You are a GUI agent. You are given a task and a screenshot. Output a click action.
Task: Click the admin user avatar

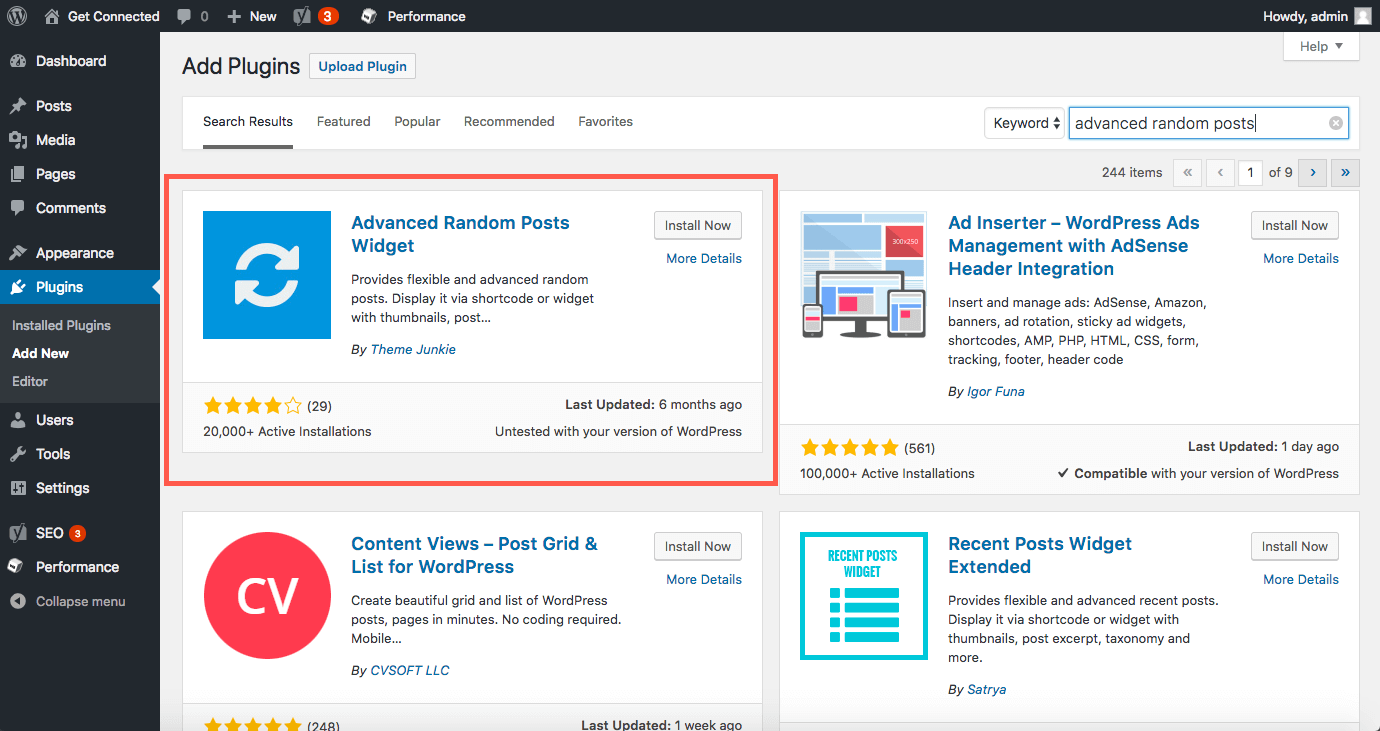(1362, 16)
